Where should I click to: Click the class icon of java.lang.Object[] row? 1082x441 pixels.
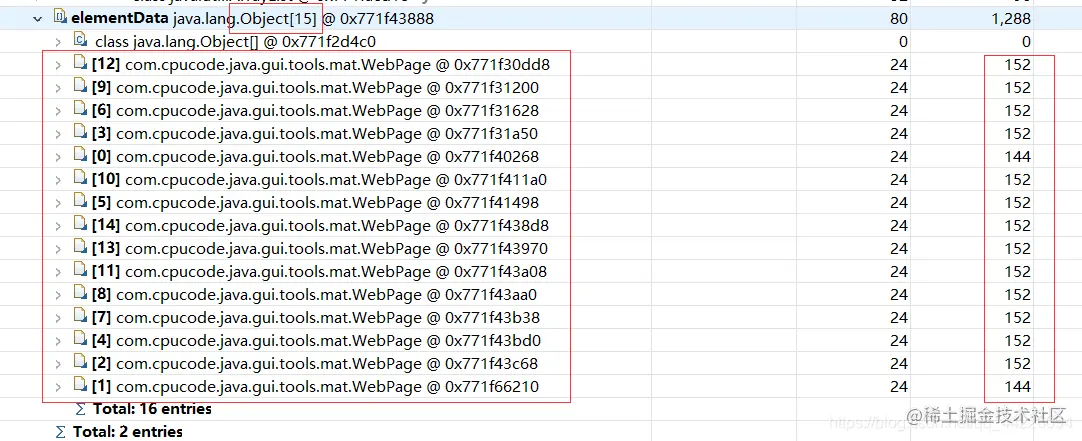(x=81, y=41)
